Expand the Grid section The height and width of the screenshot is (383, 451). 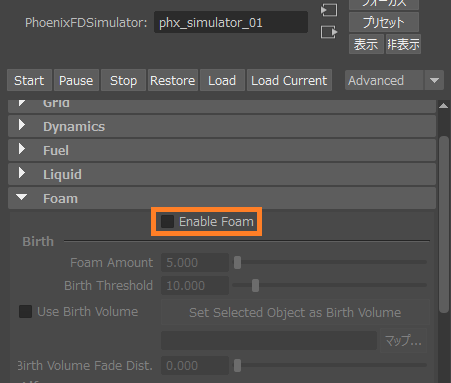click(222, 105)
